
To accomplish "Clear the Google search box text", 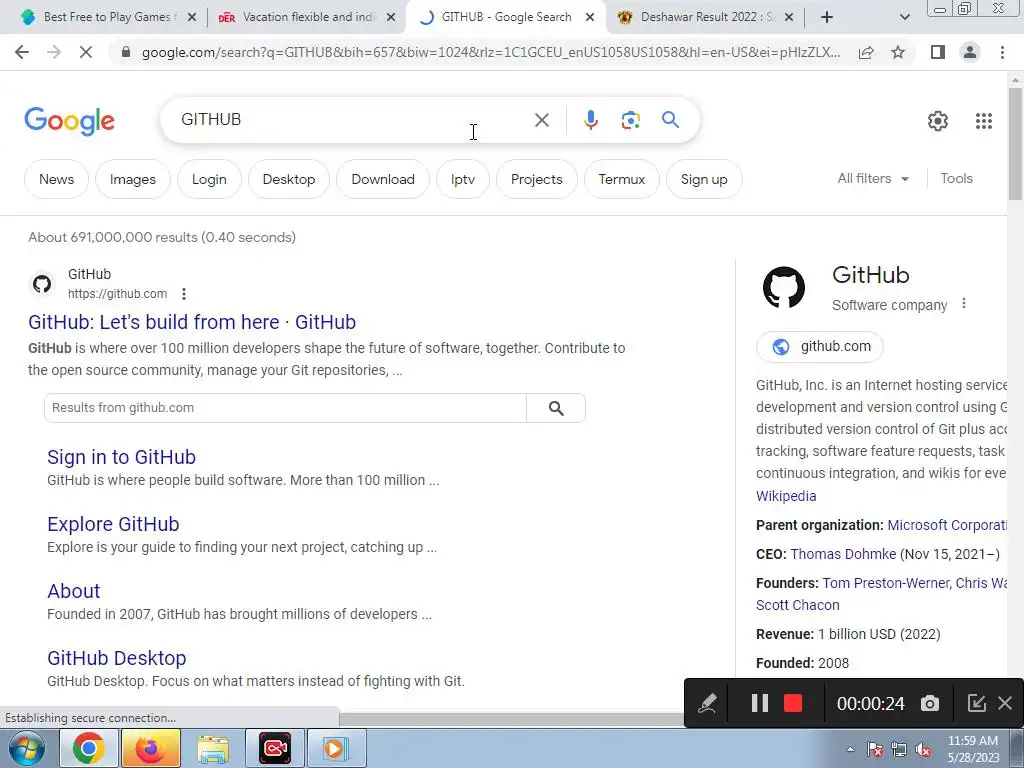I will 541,120.
